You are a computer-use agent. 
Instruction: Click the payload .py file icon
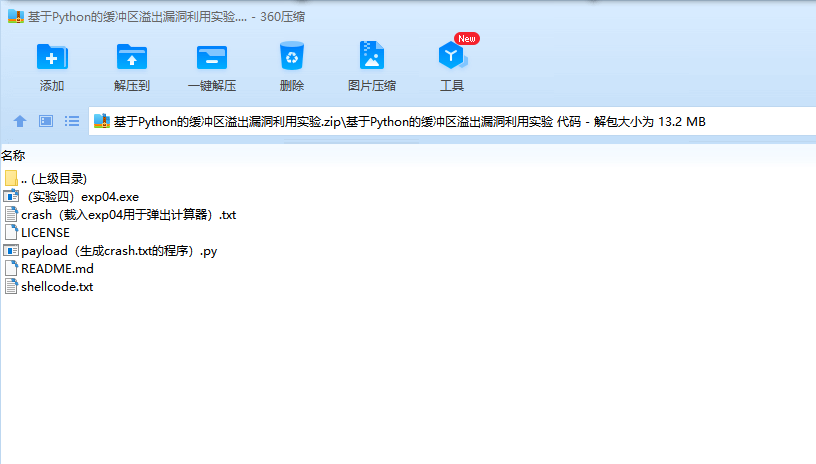[x=11, y=250]
